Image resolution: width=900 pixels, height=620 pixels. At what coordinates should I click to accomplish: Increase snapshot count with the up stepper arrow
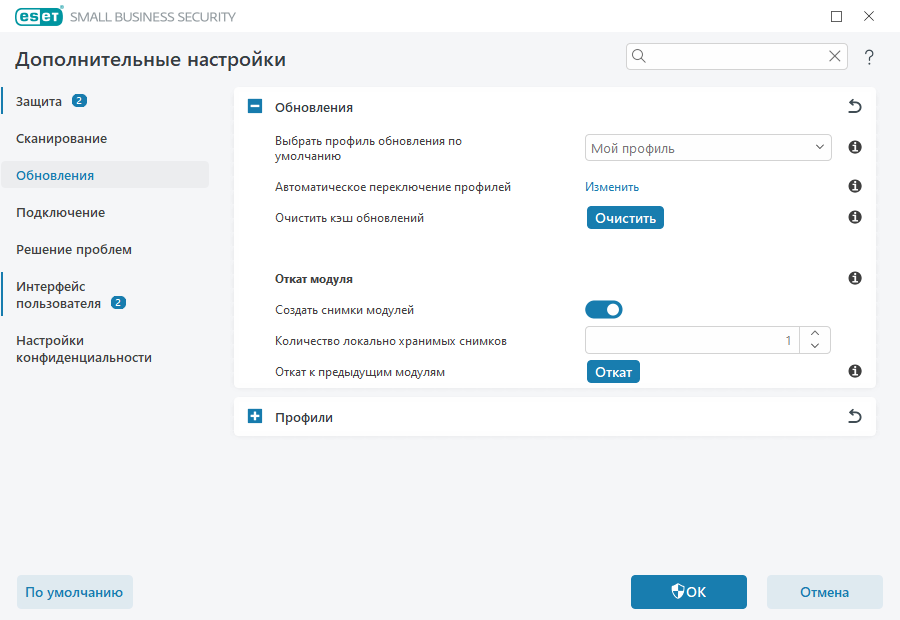pyautogui.click(x=815, y=334)
